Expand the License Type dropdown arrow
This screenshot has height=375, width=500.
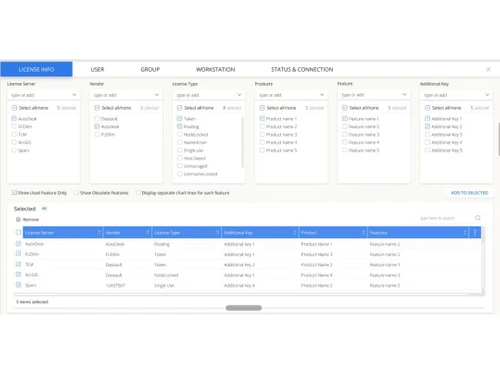click(239, 95)
